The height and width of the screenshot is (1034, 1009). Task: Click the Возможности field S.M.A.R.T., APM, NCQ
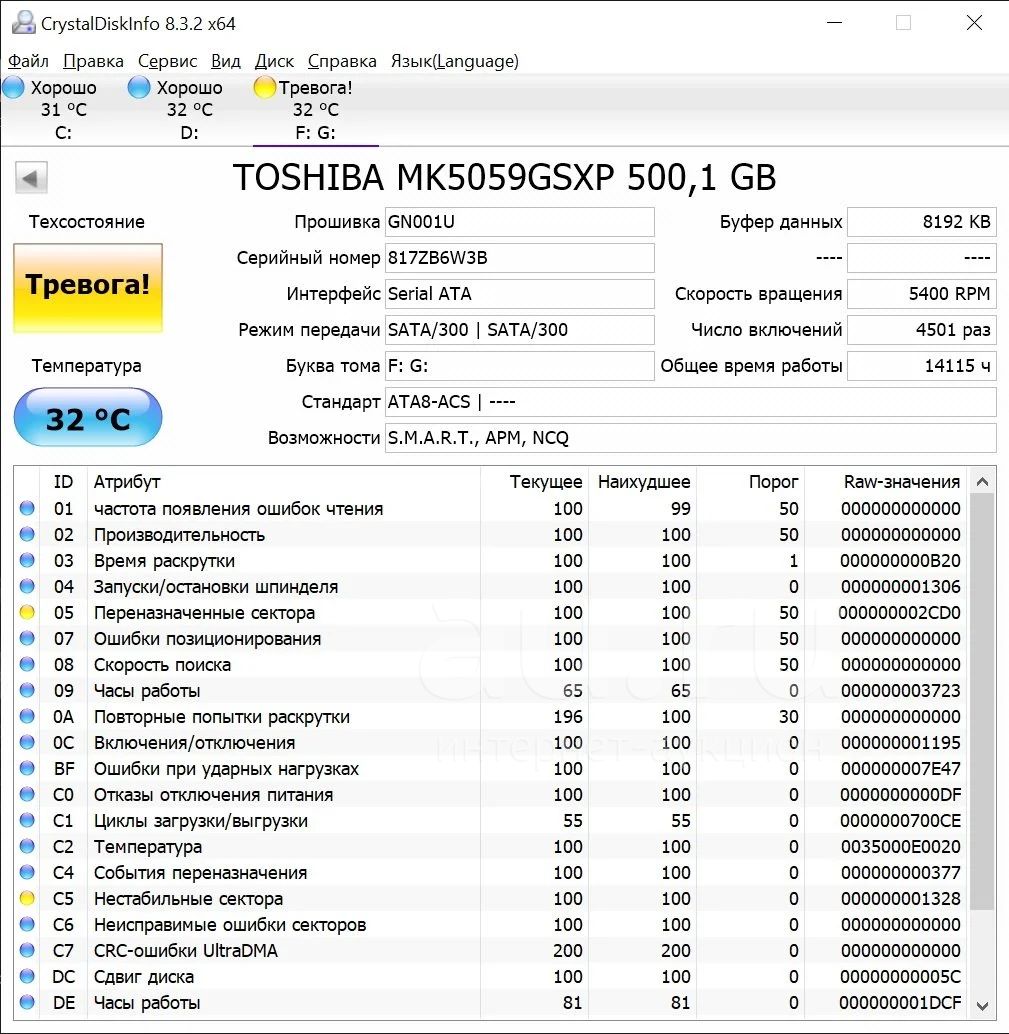pos(690,438)
